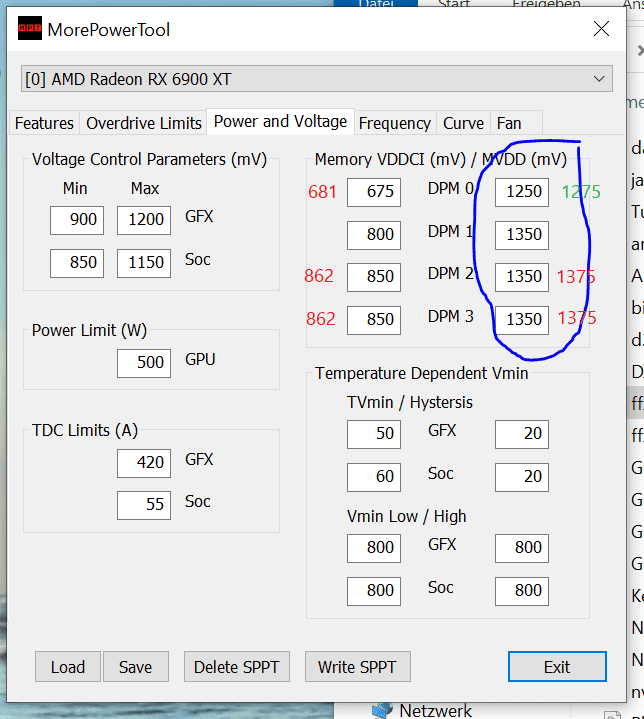Close the MorePowerTool window
Image resolution: width=644 pixels, height=719 pixels.
click(x=601, y=29)
